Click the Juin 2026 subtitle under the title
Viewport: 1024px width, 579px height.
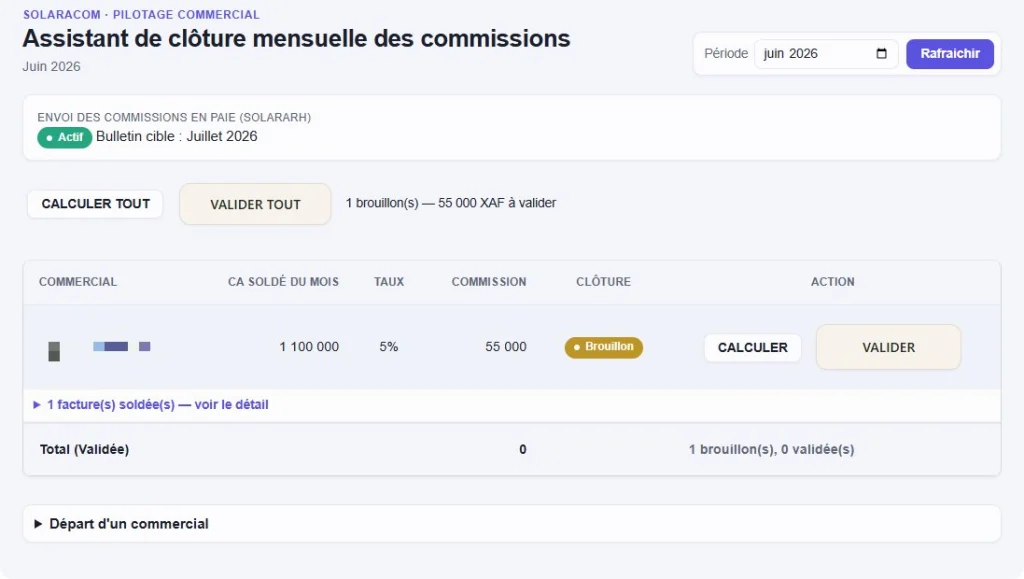(52, 67)
